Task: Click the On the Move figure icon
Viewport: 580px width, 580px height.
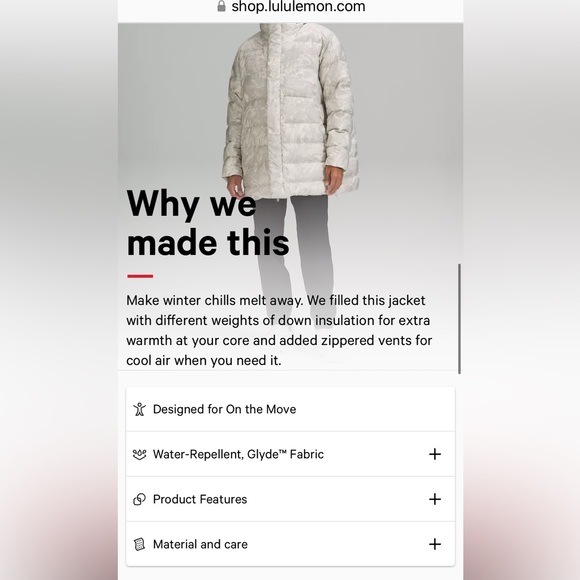Action: click(139, 409)
